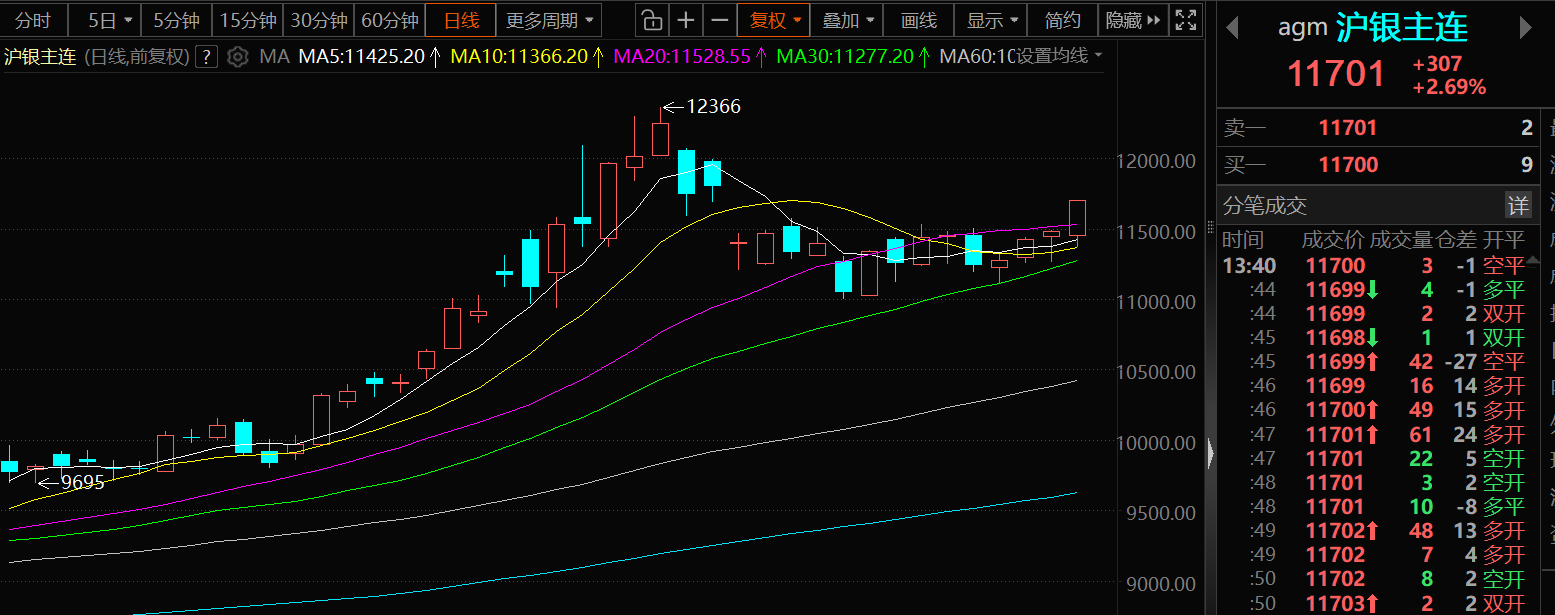Open the 复权 adjustment button menu

pyautogui.click(x=775, y=20)
